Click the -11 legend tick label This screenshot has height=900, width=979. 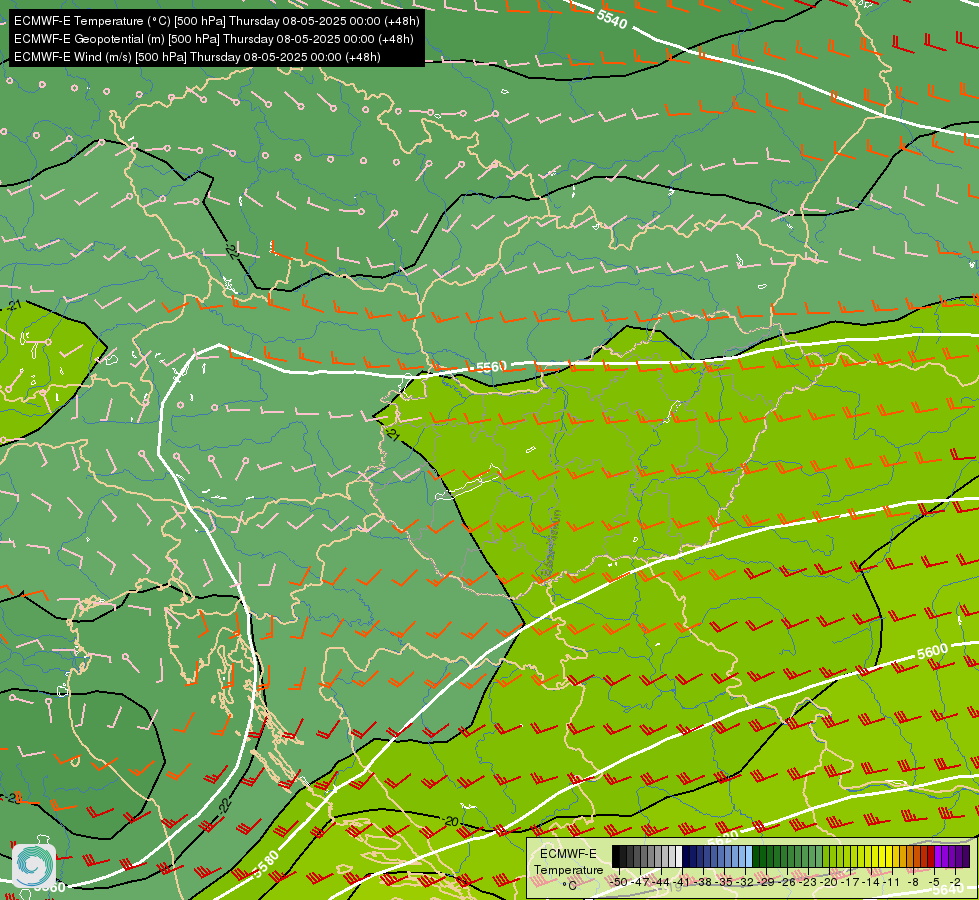(892, 882)
